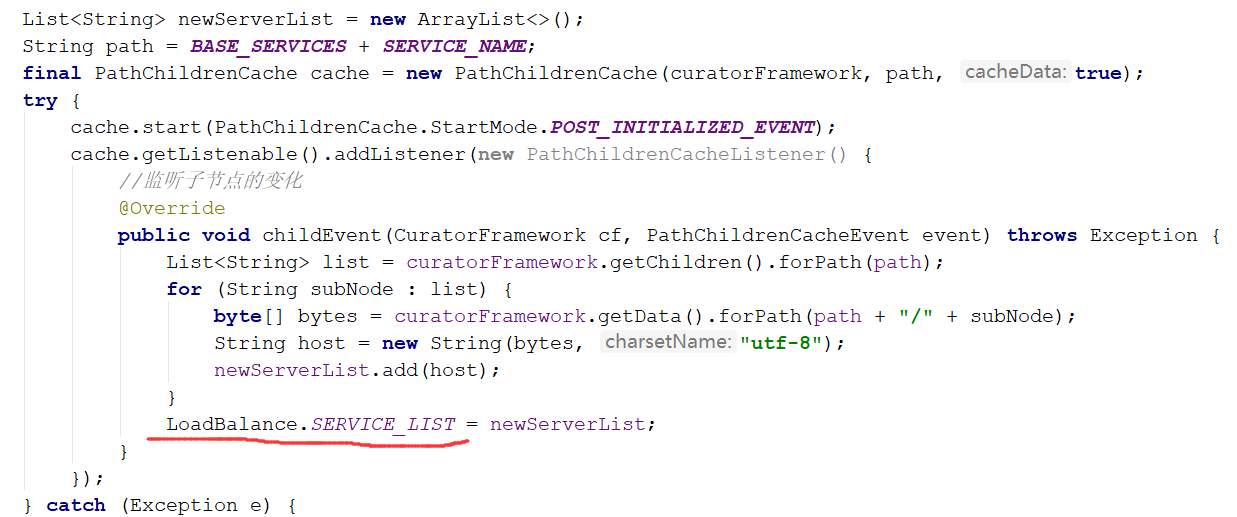The image size is (1237, 517).
Task: Click getChildren() method call
Action: point(665,262)
